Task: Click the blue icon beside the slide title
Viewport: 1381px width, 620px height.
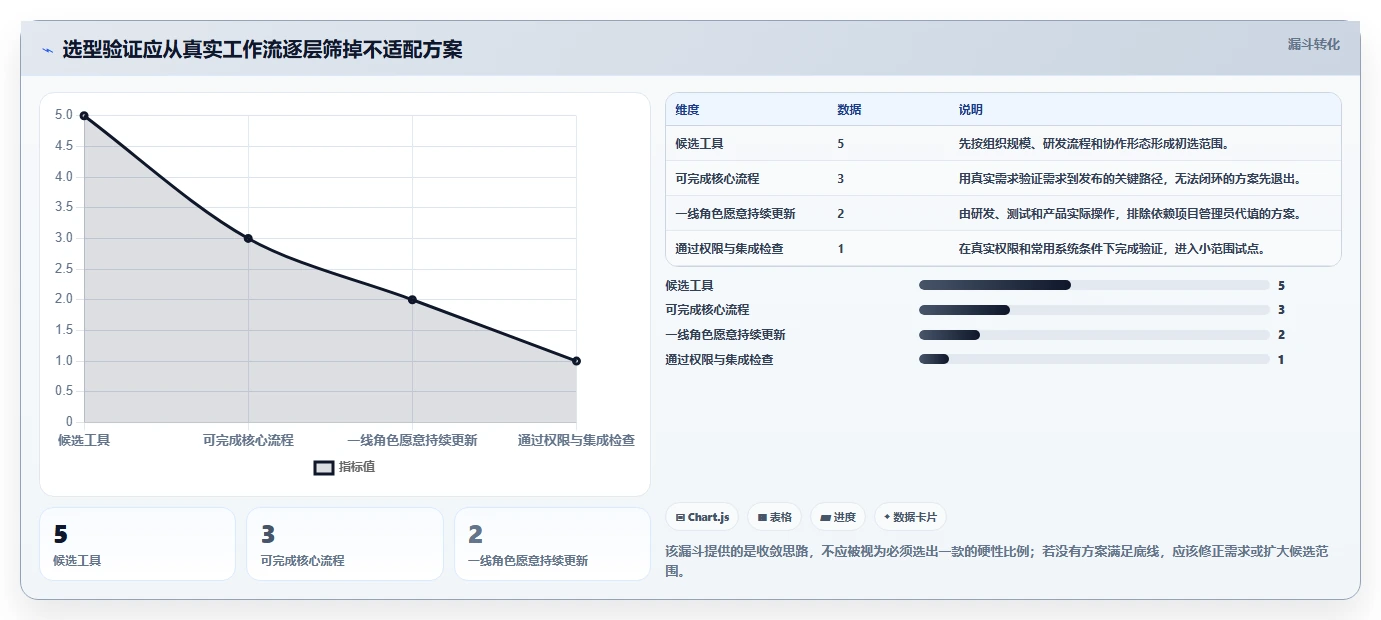Action: tap(47, 50)
